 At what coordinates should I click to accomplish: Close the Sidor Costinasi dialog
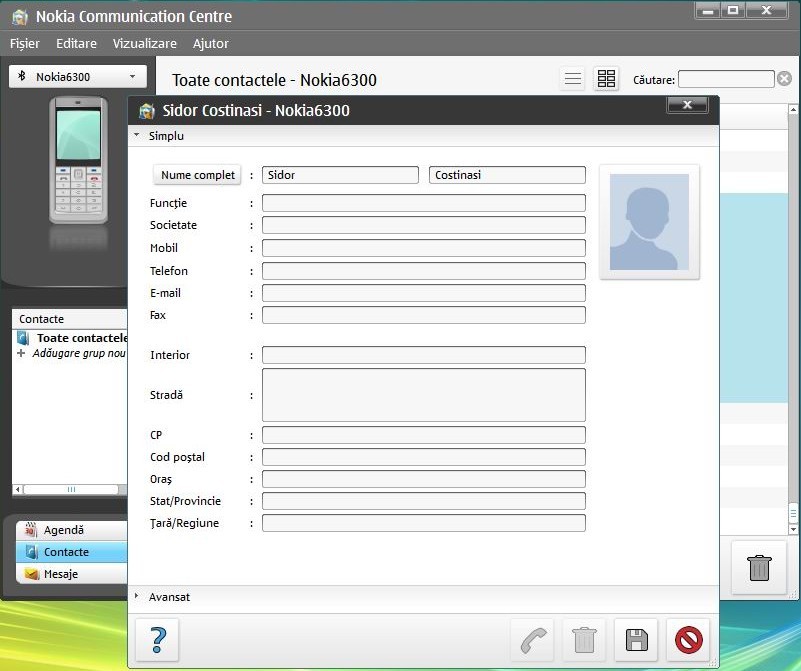688,105
